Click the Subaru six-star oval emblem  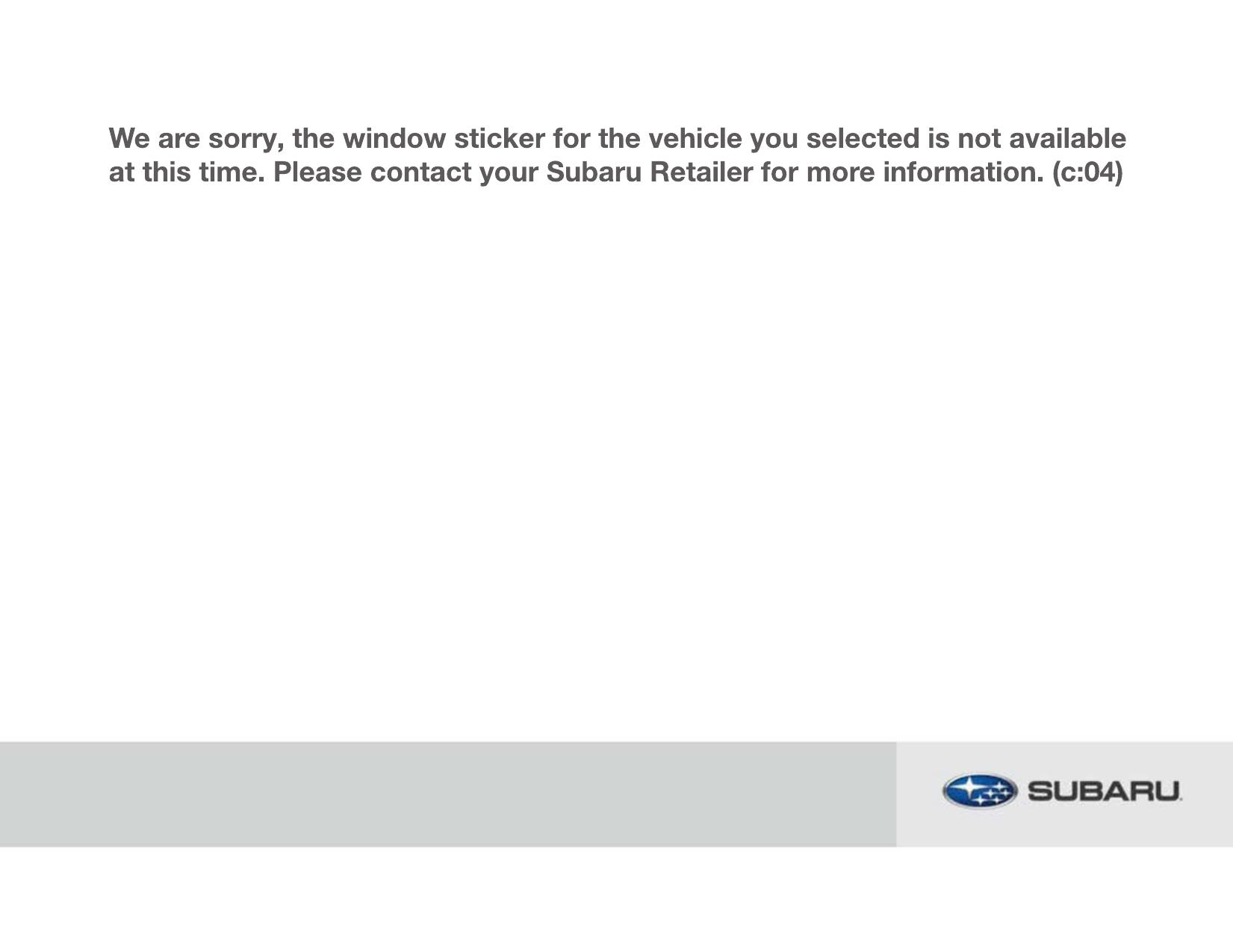point(979,791)
